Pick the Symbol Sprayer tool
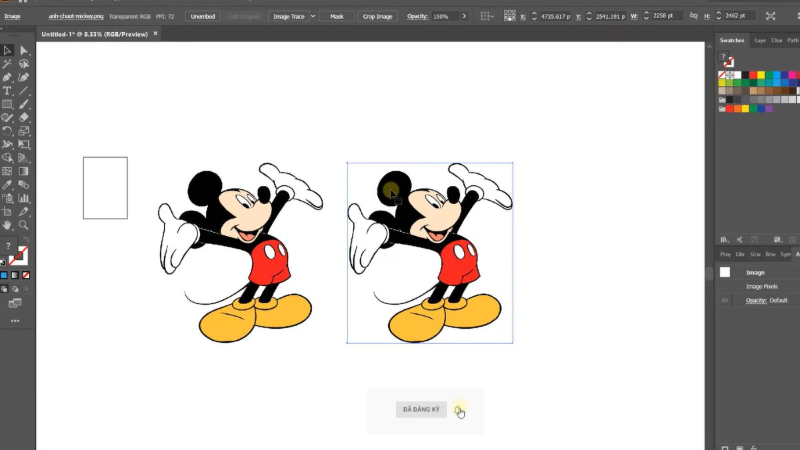Viewport: 800px width, 450px height. pyautogui.click(x=7, y=198)
